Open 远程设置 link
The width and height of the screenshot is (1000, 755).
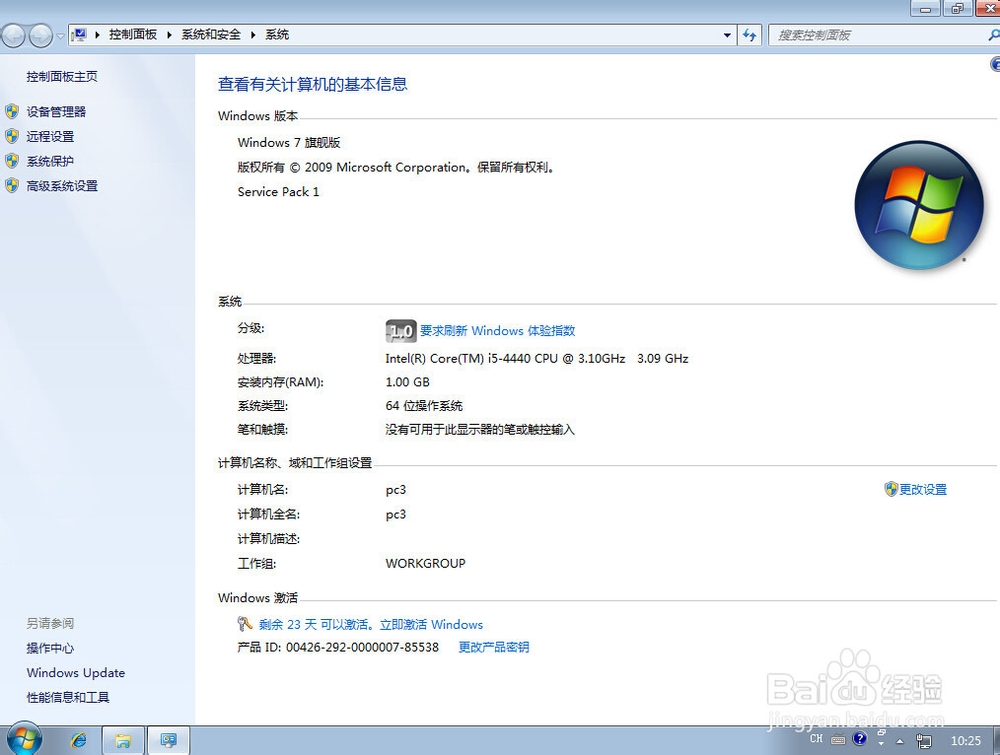point(50,136)
